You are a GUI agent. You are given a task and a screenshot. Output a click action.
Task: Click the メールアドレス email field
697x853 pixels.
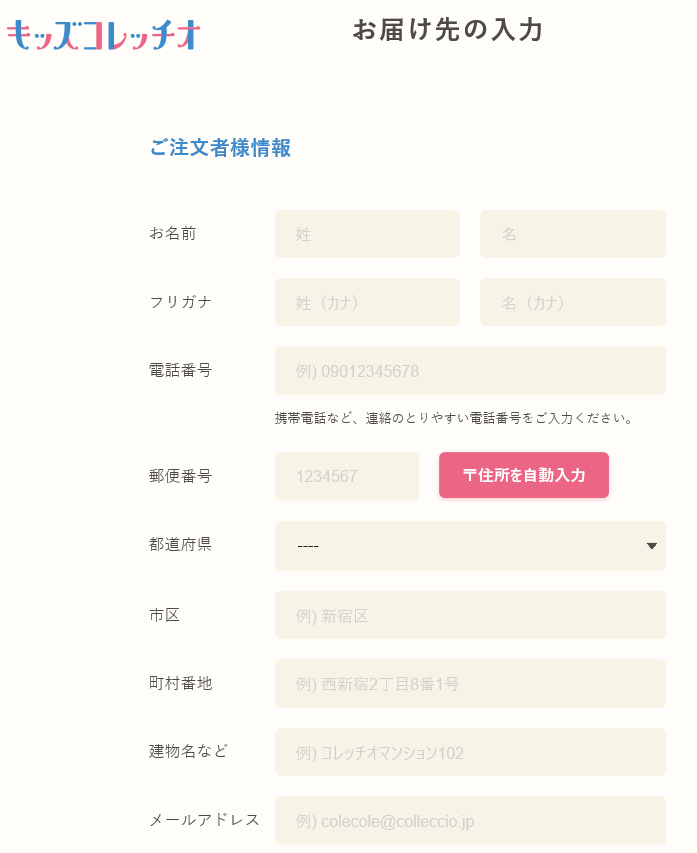[x=470, y=820]
